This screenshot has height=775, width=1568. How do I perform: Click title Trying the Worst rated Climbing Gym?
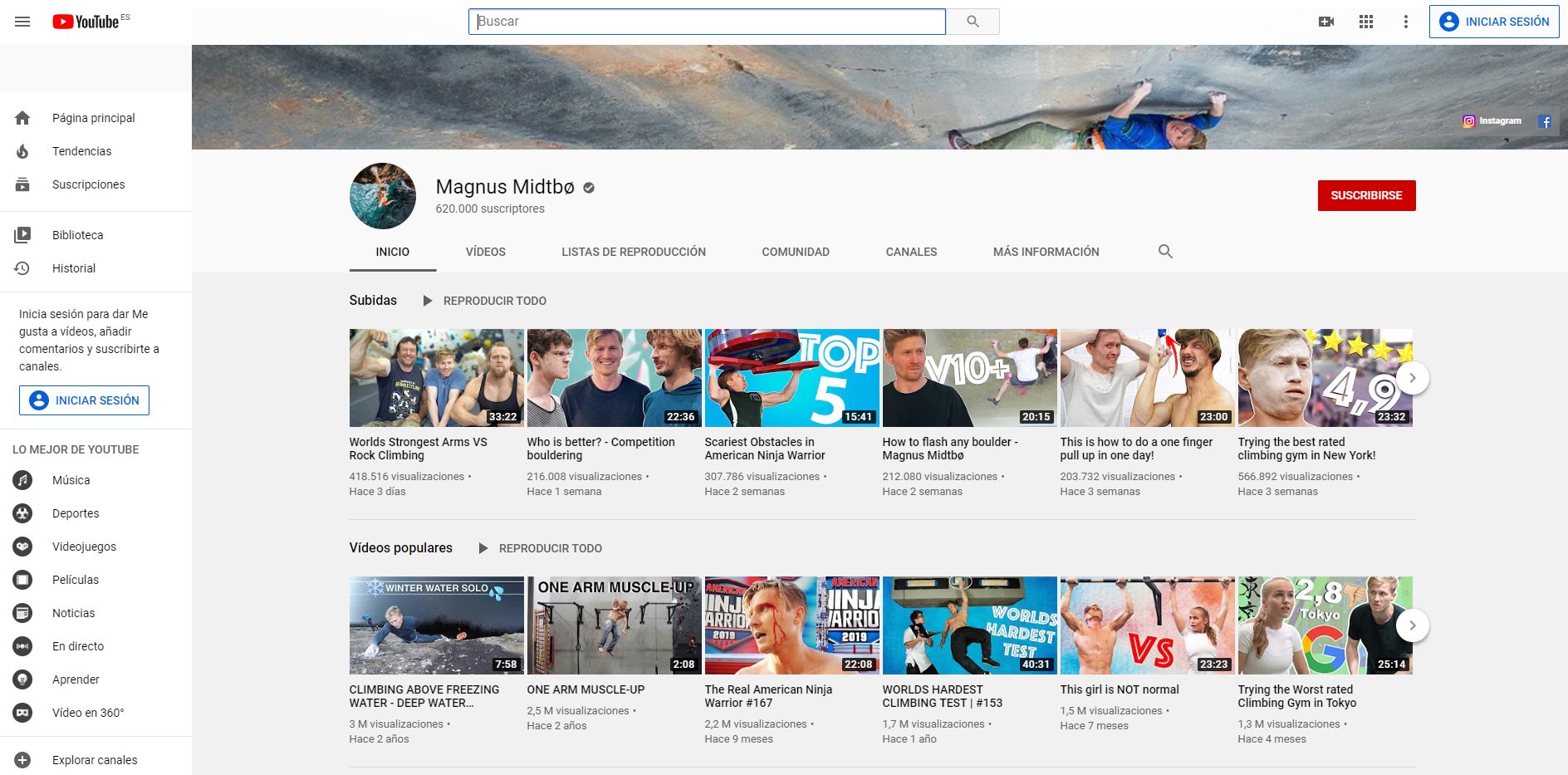(1296, 696)
